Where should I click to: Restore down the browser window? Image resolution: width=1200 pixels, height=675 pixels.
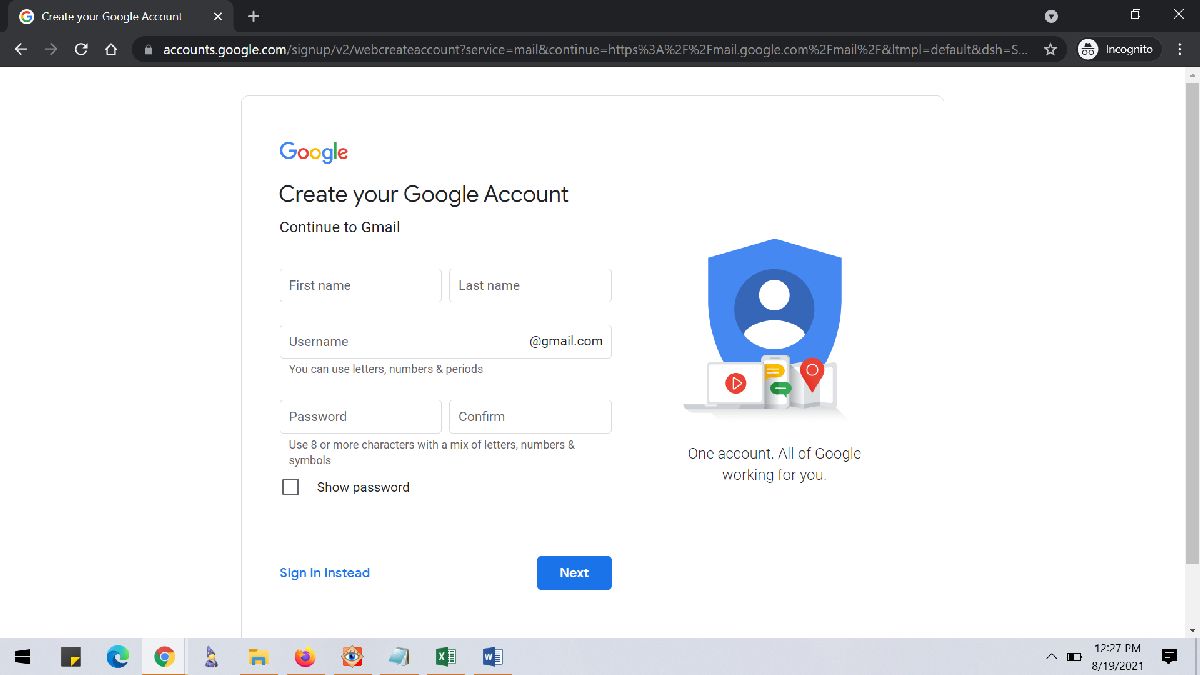tap(1135, 15)
